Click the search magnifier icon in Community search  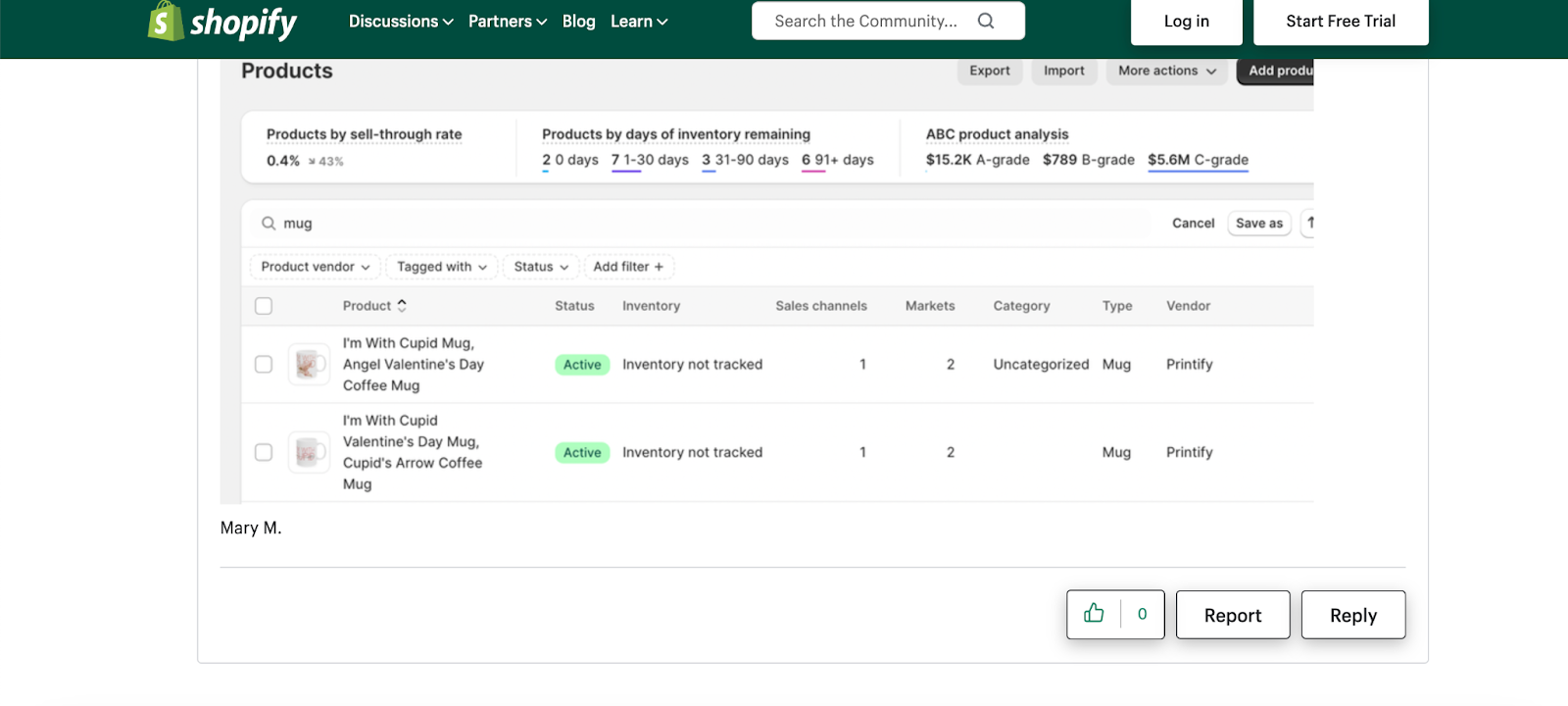pos(986,21)
